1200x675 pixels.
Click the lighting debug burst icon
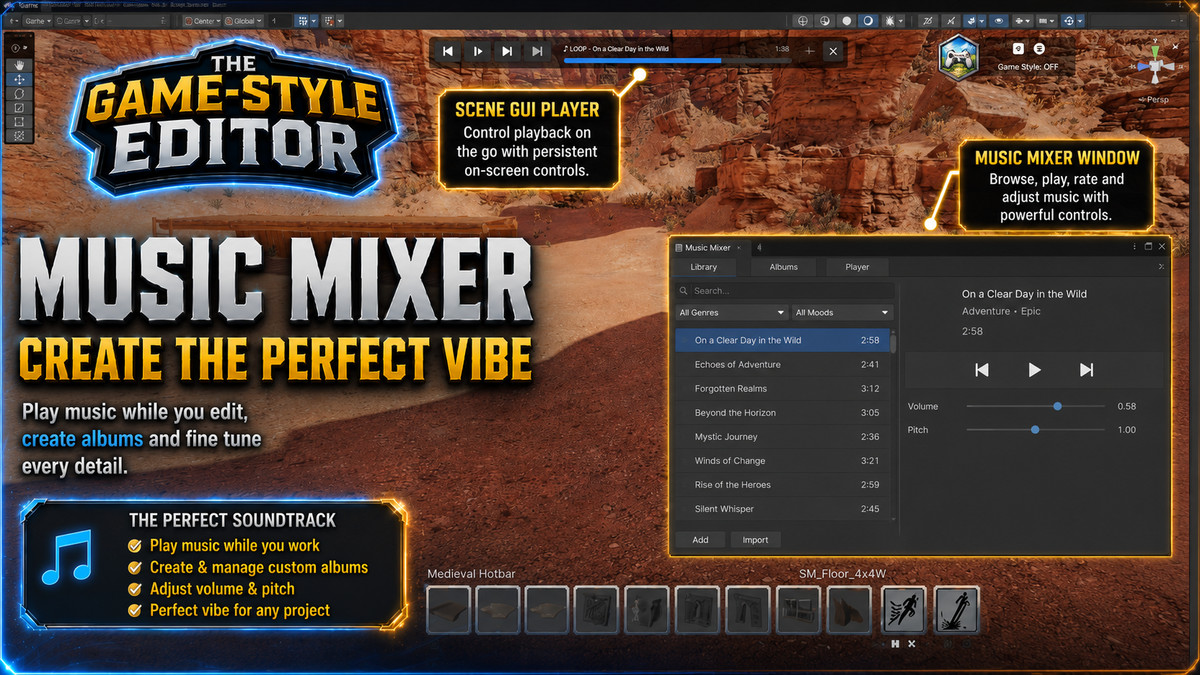coord(889,20)
